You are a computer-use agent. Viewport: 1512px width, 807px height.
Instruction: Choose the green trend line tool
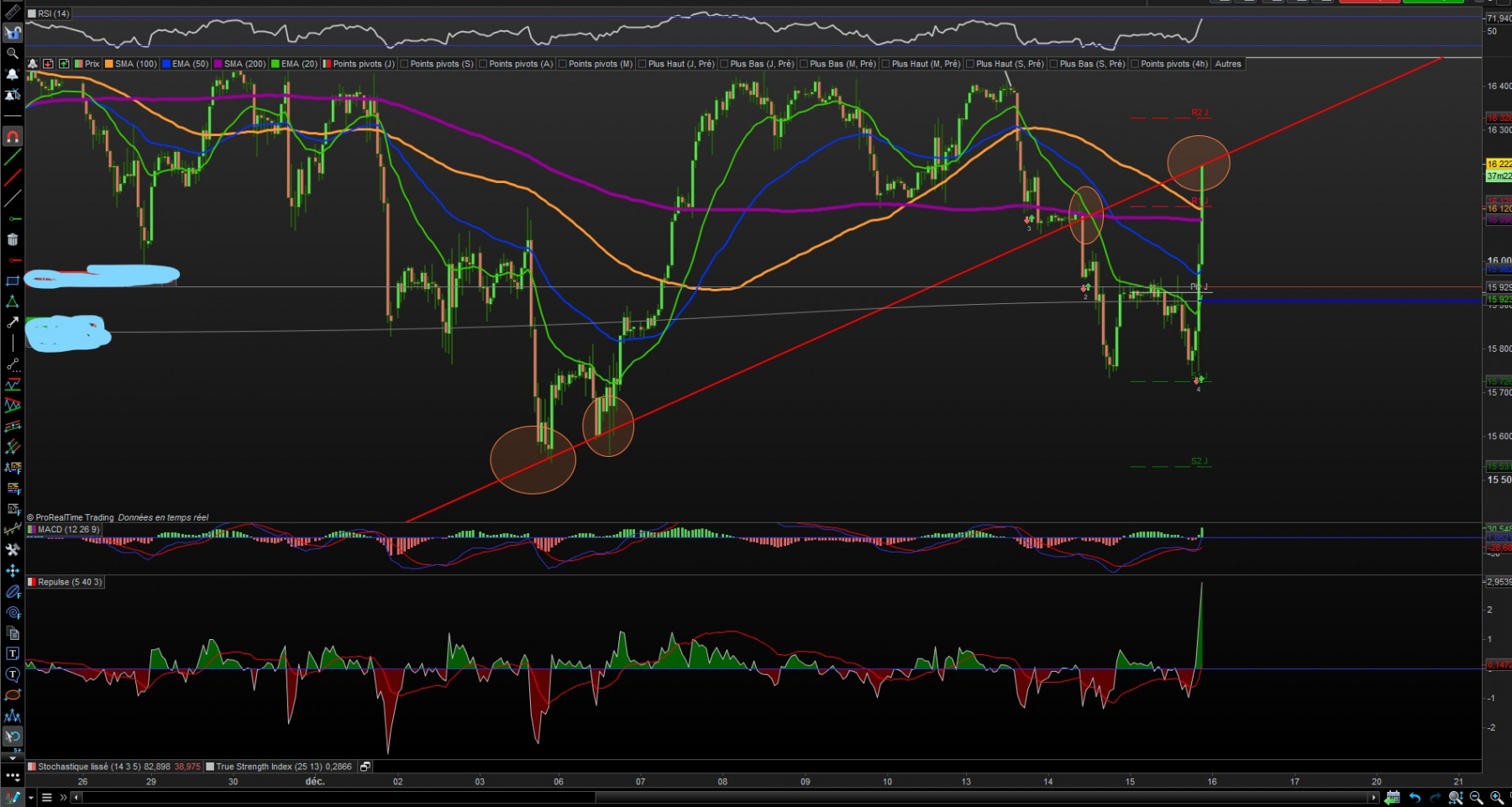[x=13, y=157]
